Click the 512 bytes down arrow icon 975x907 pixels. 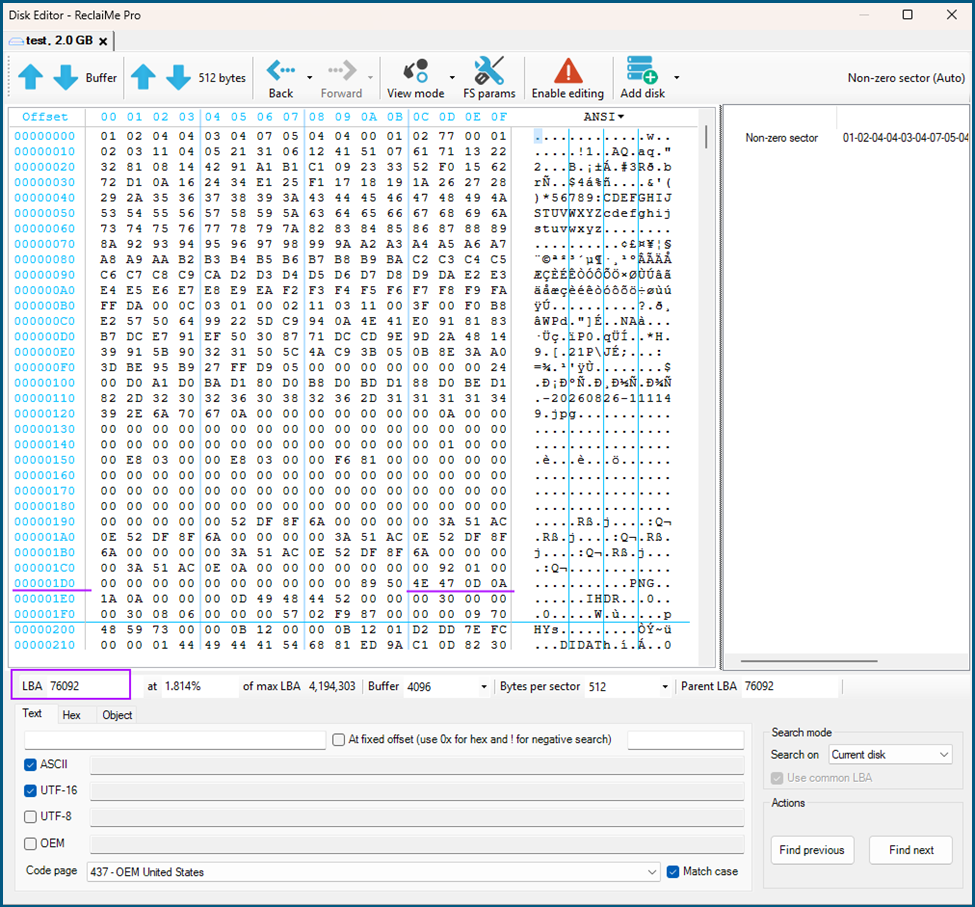178,77
